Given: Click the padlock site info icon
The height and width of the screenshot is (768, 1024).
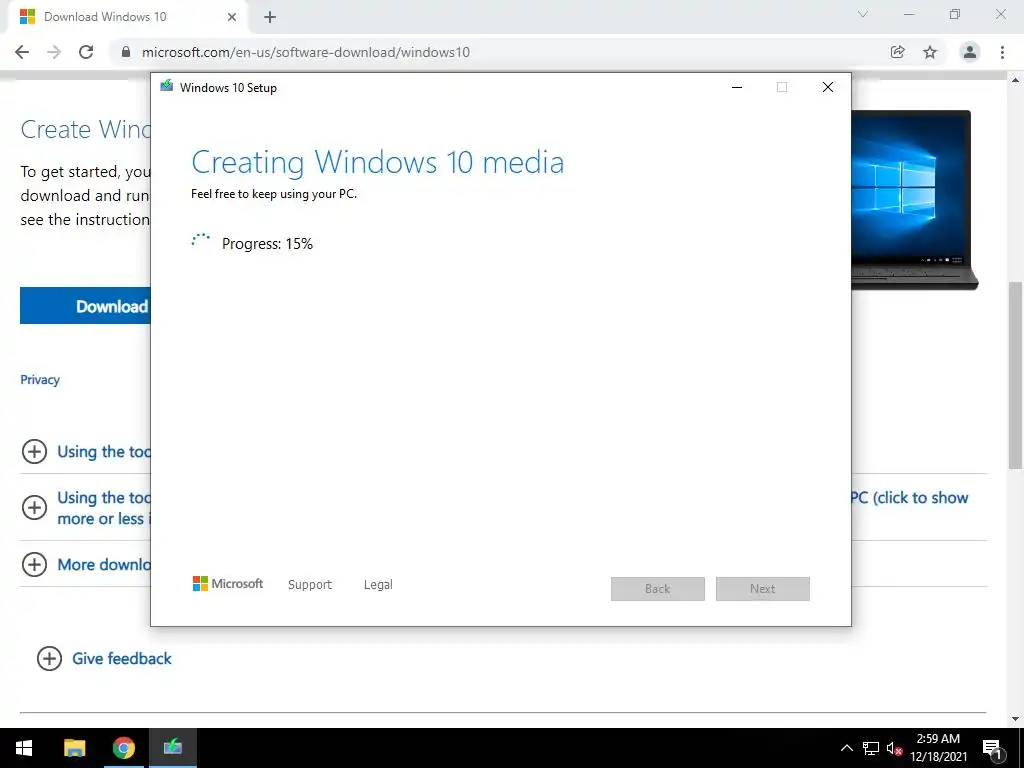Looking at the screenshot, I should pyautogui.click(x=126, y=52).
